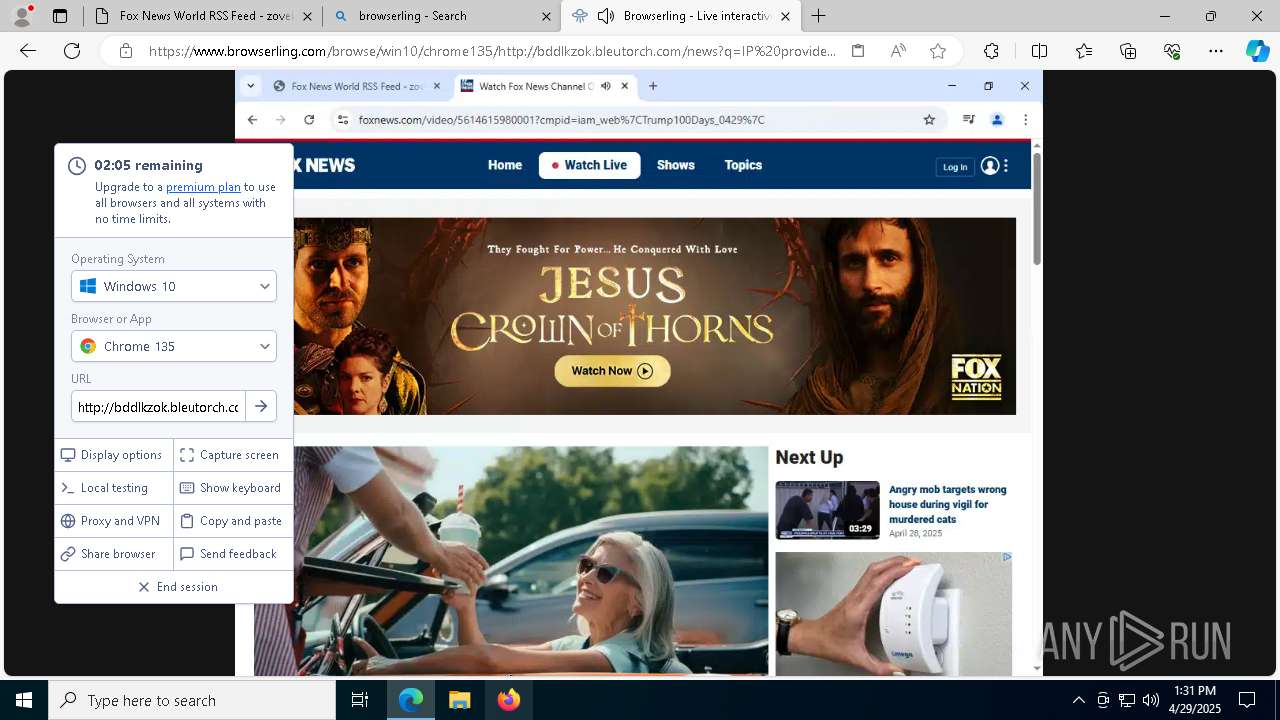The image size is (1280, 720).
Task: Open Copilot sidebar icon
Action: [x=1257, y=51]
